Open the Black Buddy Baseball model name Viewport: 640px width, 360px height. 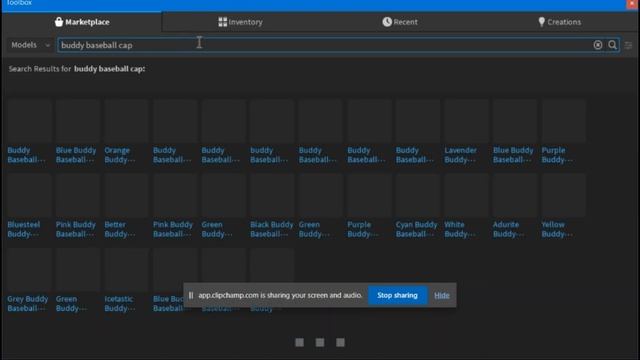click(x=271, y=229)
